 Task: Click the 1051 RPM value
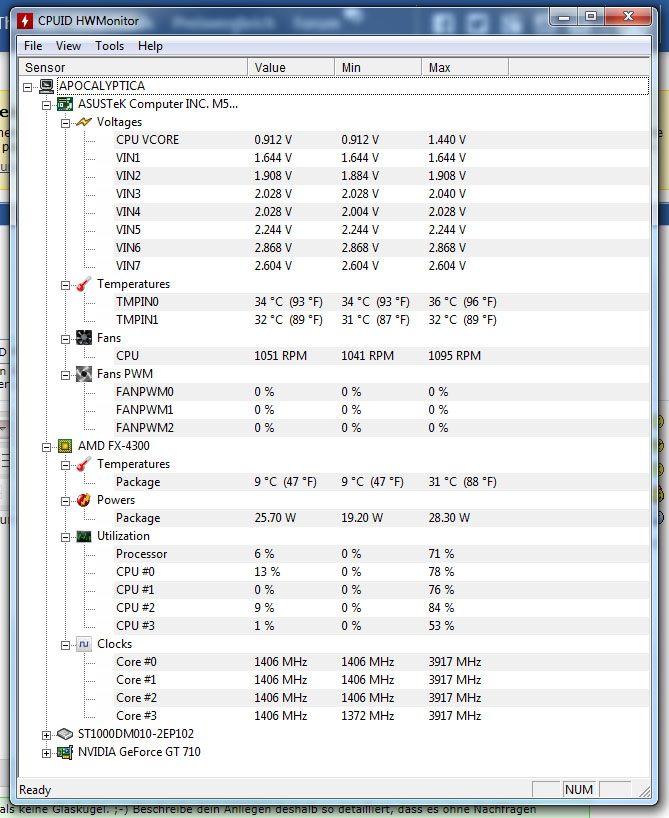click(x=281, y=356)
